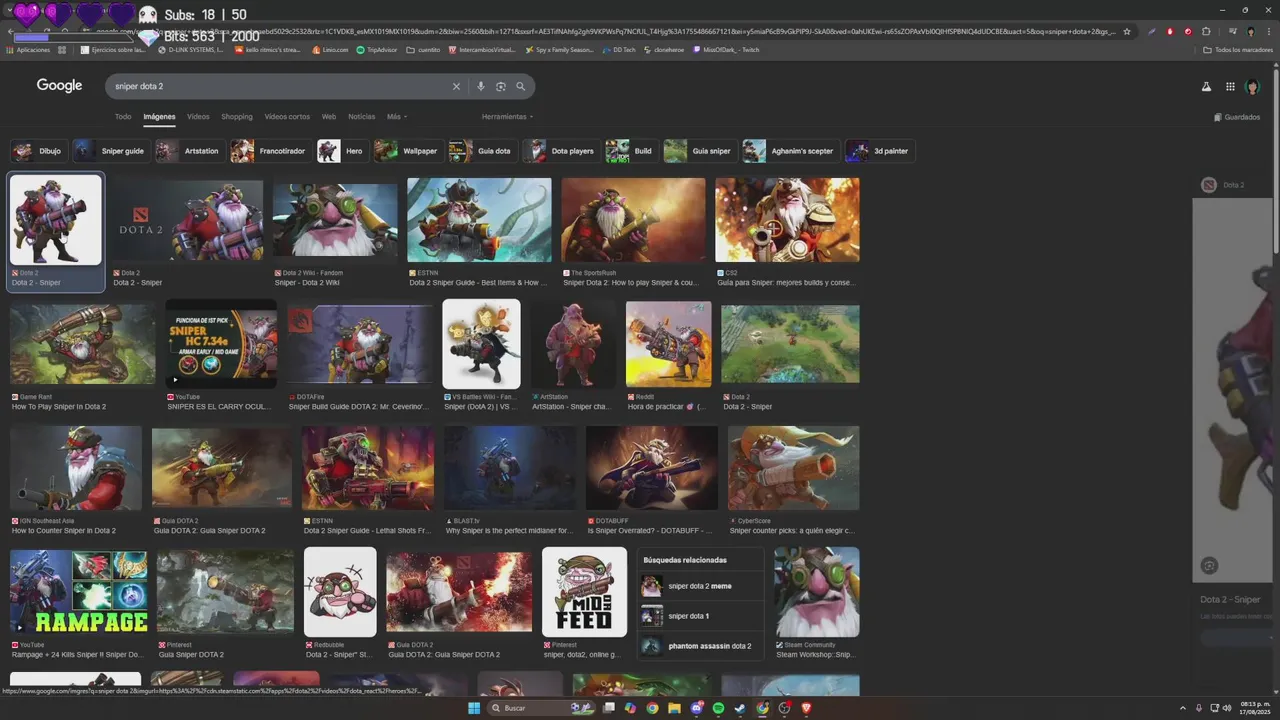Viewport: 1280px width, 720px height.
Task: Clear the search box with the X icon
Action: click(x=456, y=86)
